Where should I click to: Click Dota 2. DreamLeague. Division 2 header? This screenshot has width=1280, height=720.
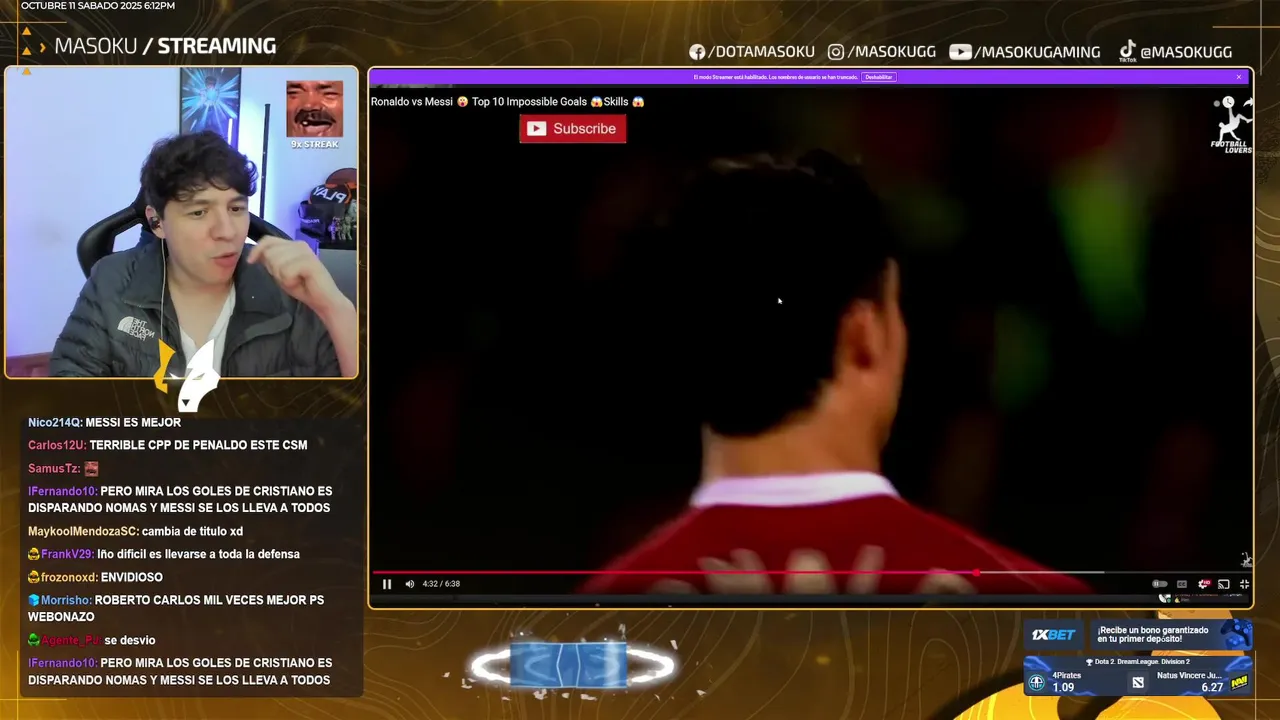pos(1138,662)
